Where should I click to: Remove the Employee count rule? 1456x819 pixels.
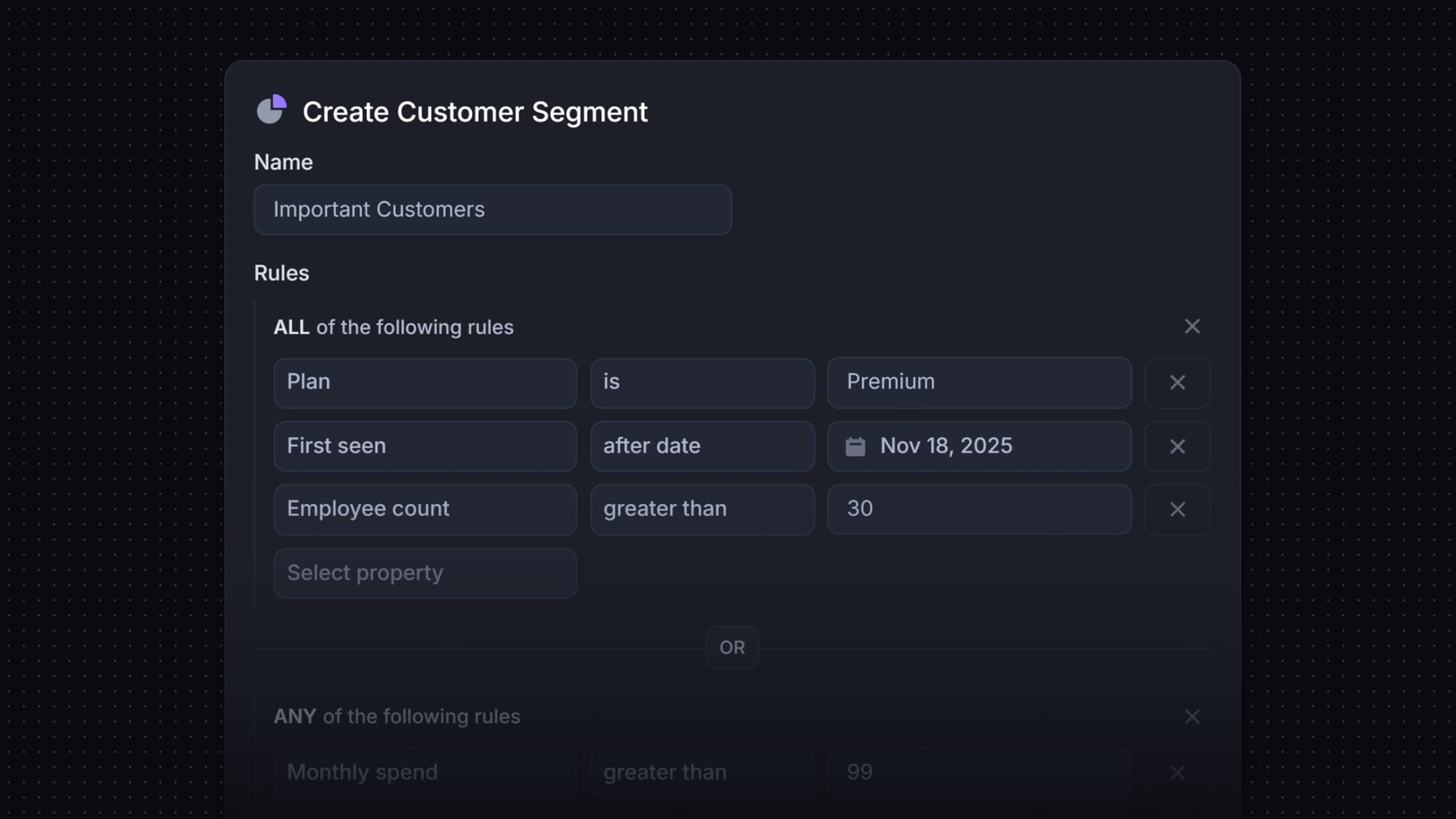coord(1177,510)
